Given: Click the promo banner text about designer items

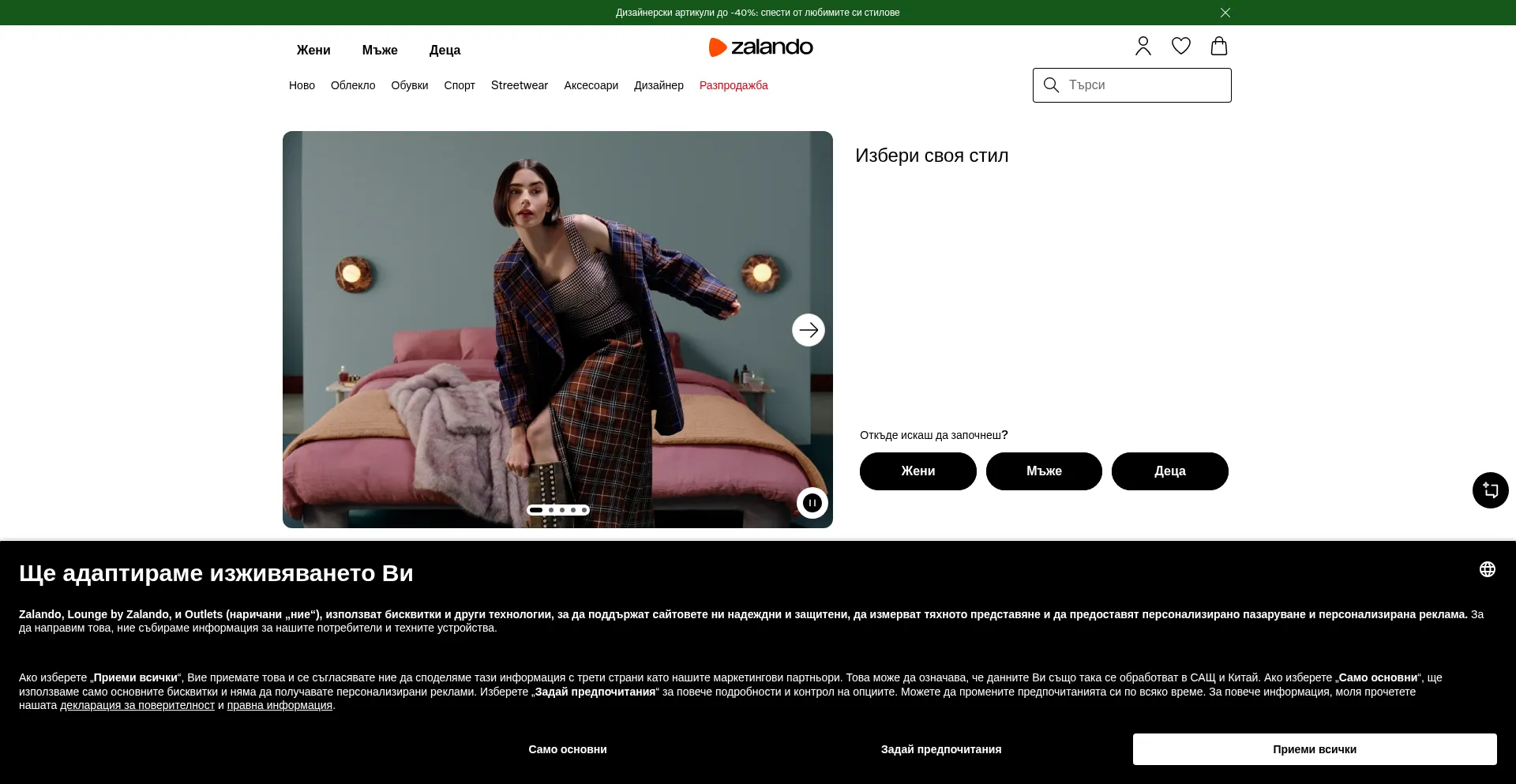Looking at the screenshot, I should [x=757, y=13].
